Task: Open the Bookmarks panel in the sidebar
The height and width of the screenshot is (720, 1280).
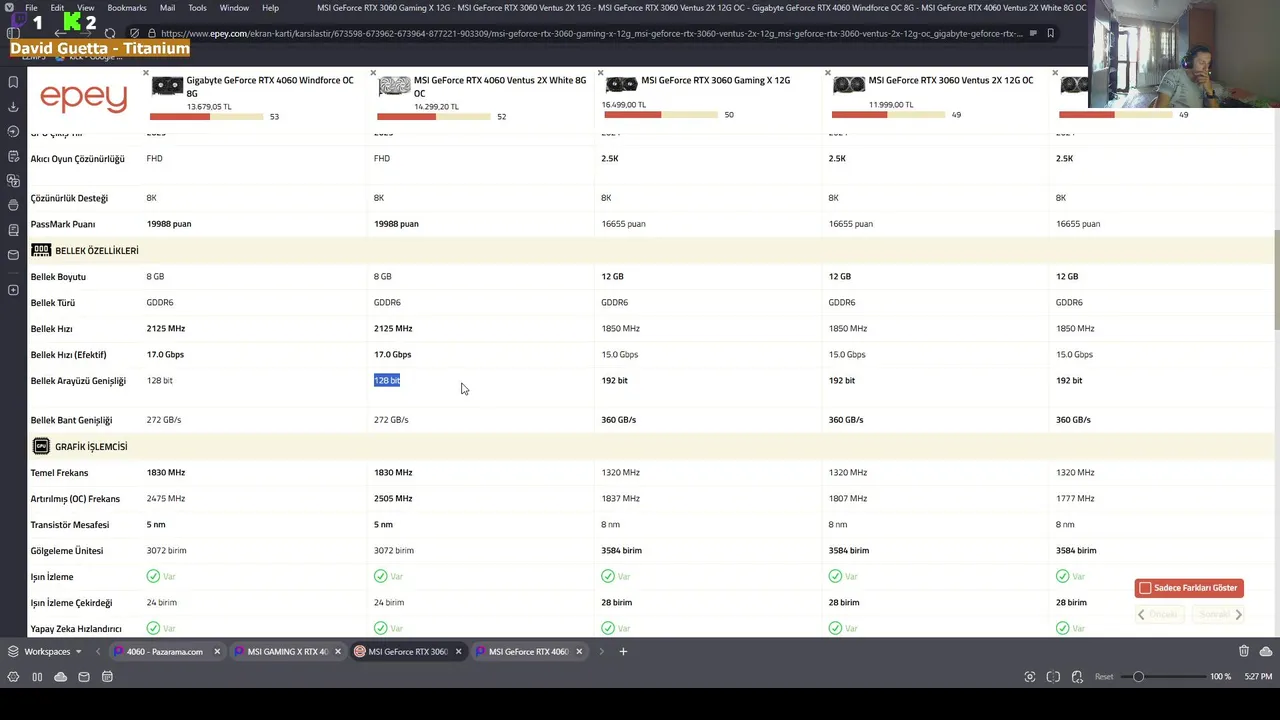Action: tap(13, 82)
